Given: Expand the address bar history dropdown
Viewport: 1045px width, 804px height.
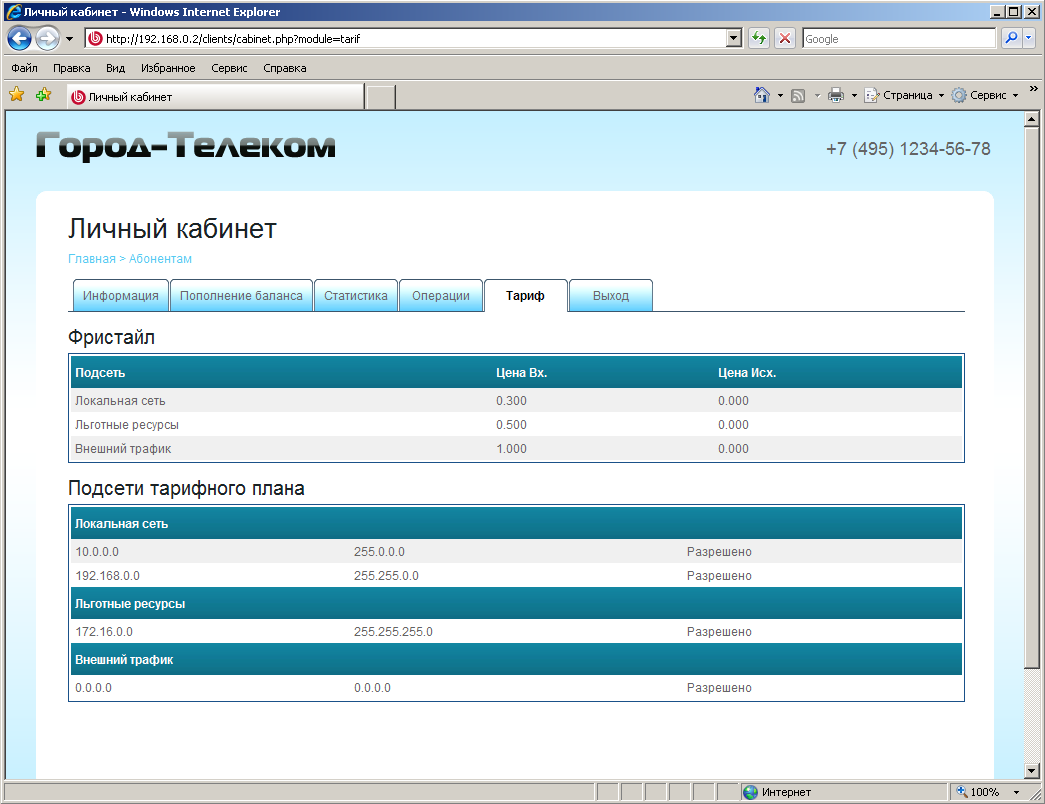Looking at the screenshot, I should click(x=734, y=39).
